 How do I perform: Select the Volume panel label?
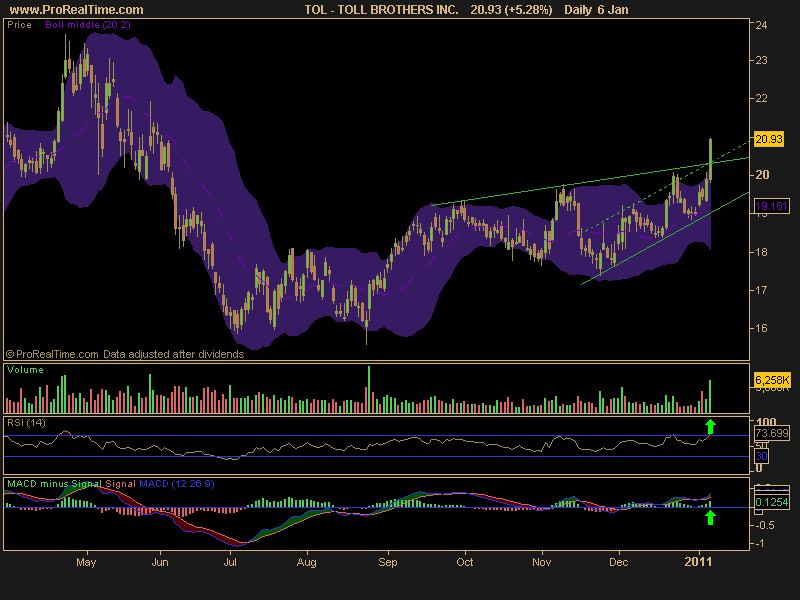pos(25,370)
